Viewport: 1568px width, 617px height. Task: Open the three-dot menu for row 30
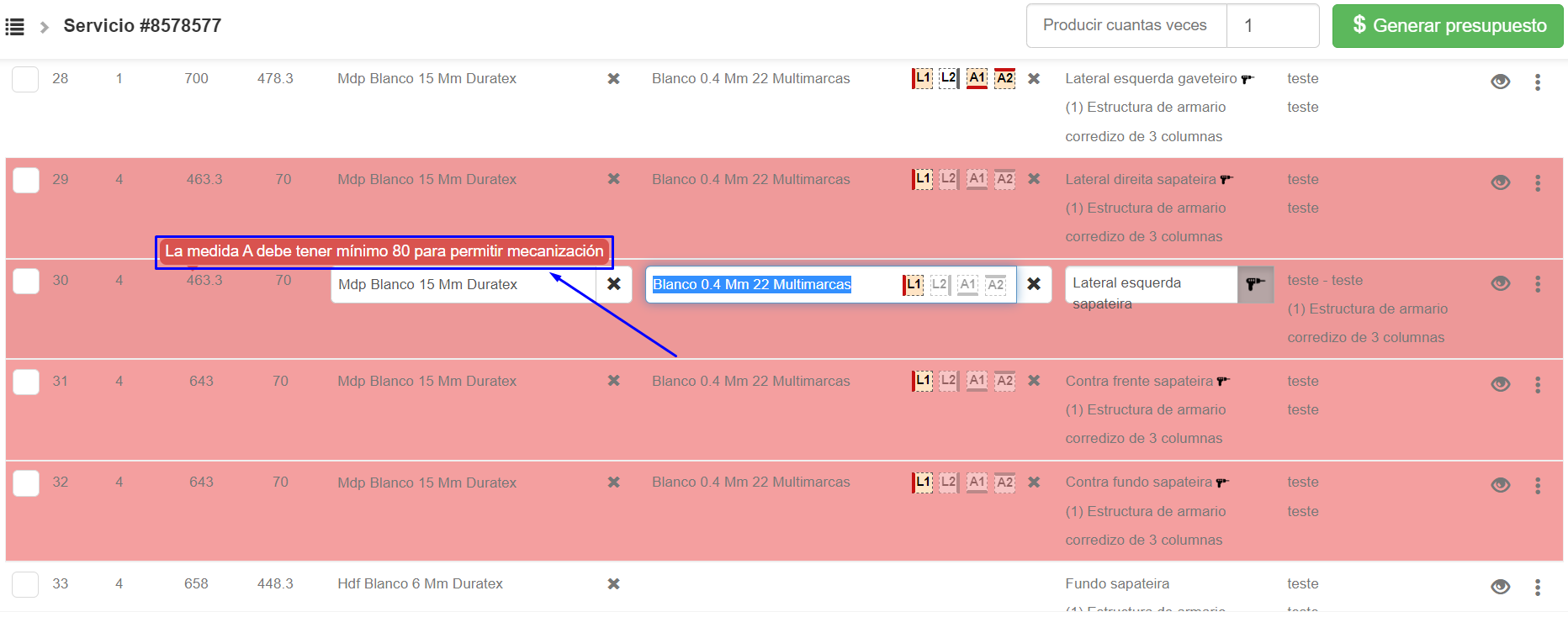coord(1537,284)
